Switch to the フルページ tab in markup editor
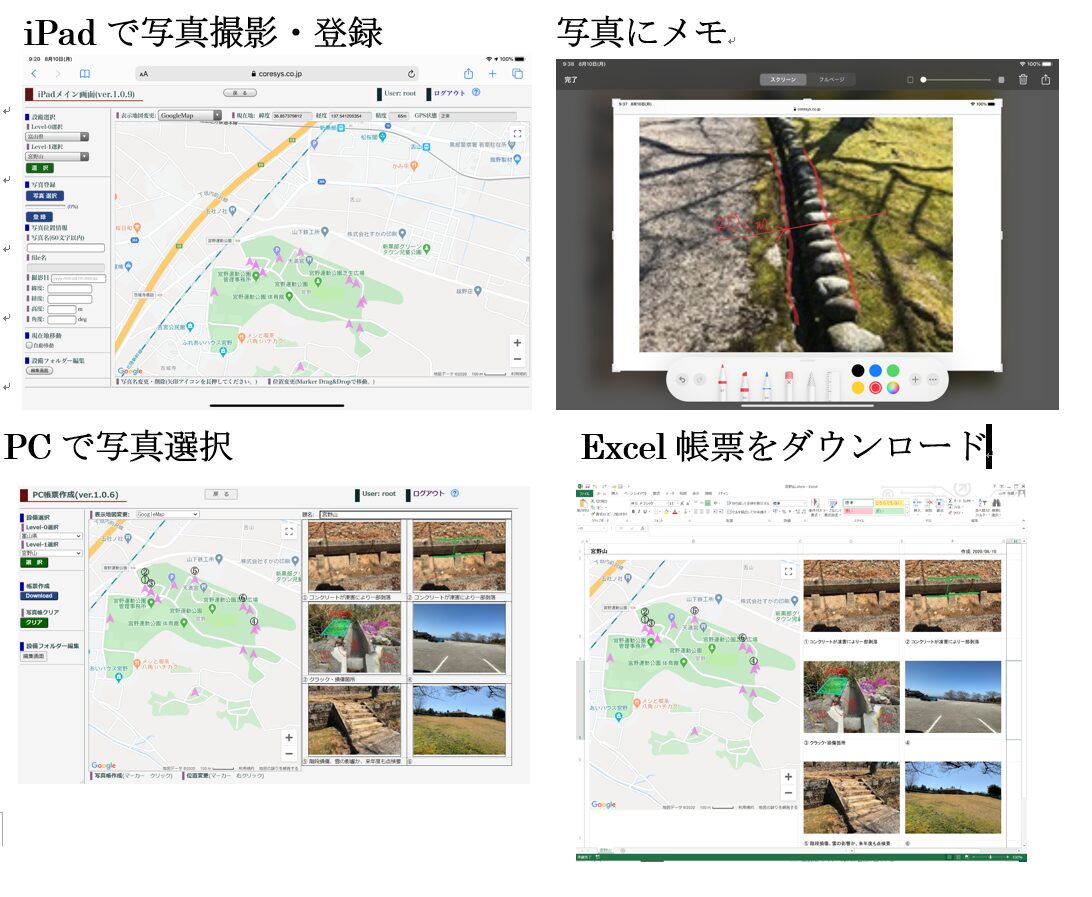Screen dimensions: 1092x897 coord(831,79)
